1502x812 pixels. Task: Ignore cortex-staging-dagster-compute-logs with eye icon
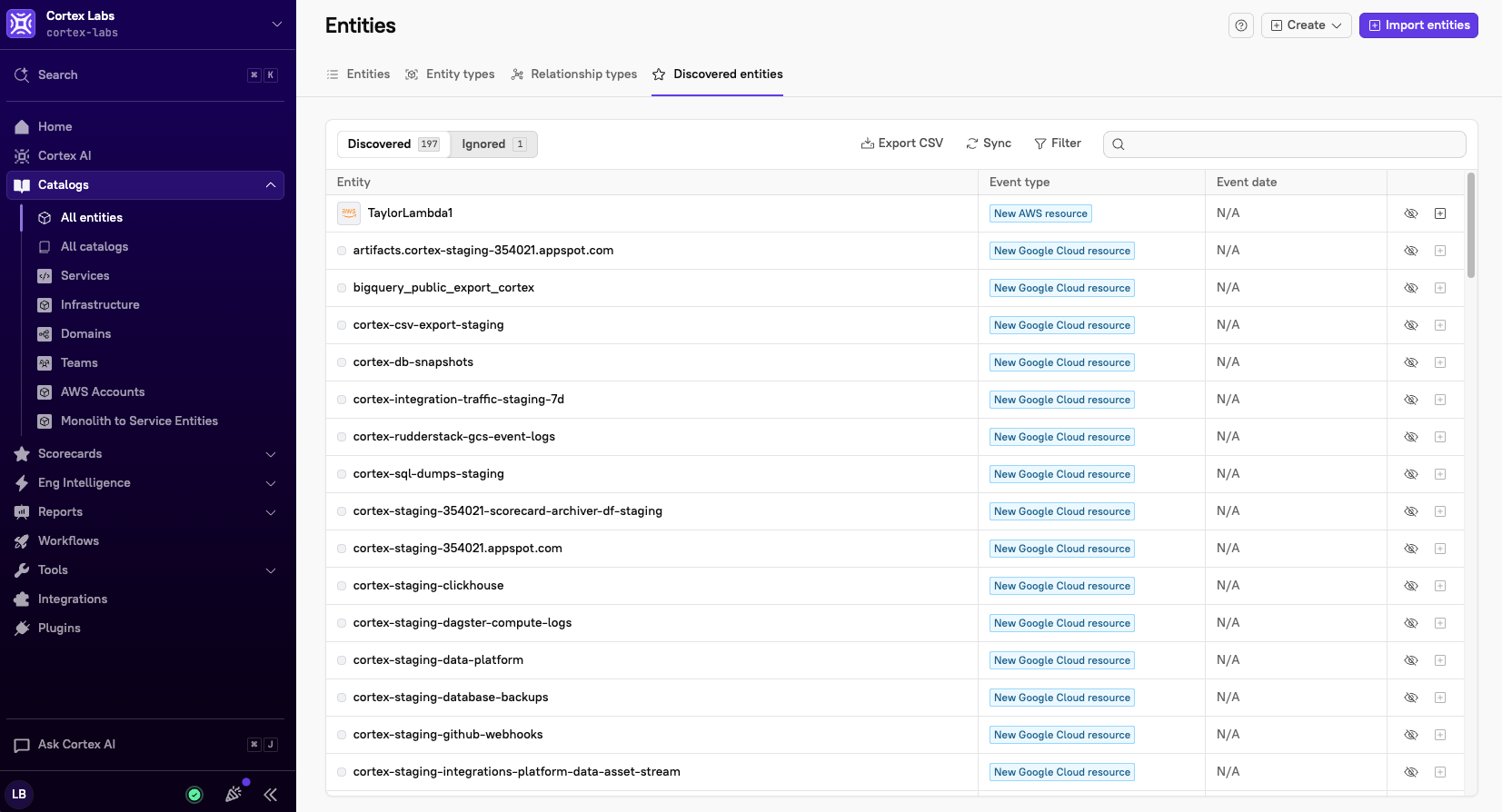coord(1411,623)
